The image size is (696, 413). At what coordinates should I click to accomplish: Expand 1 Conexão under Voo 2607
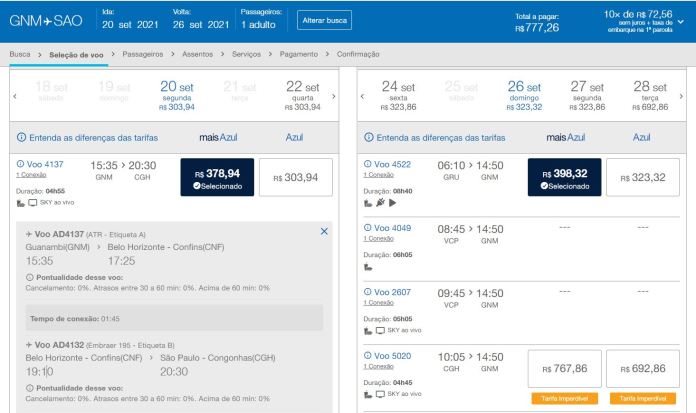tap(379, 303)
